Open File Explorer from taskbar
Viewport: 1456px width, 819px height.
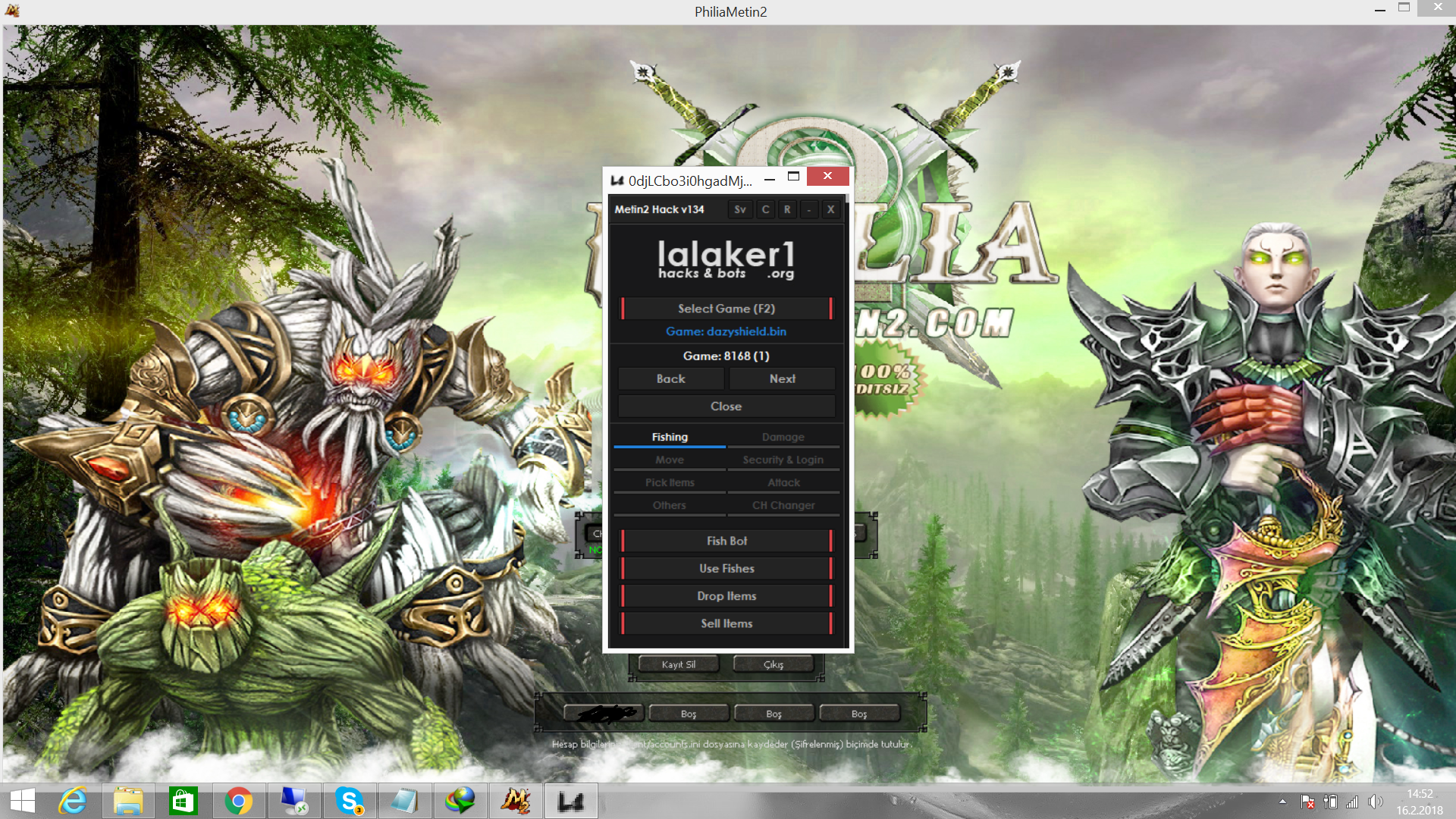(x=128, y=802)
